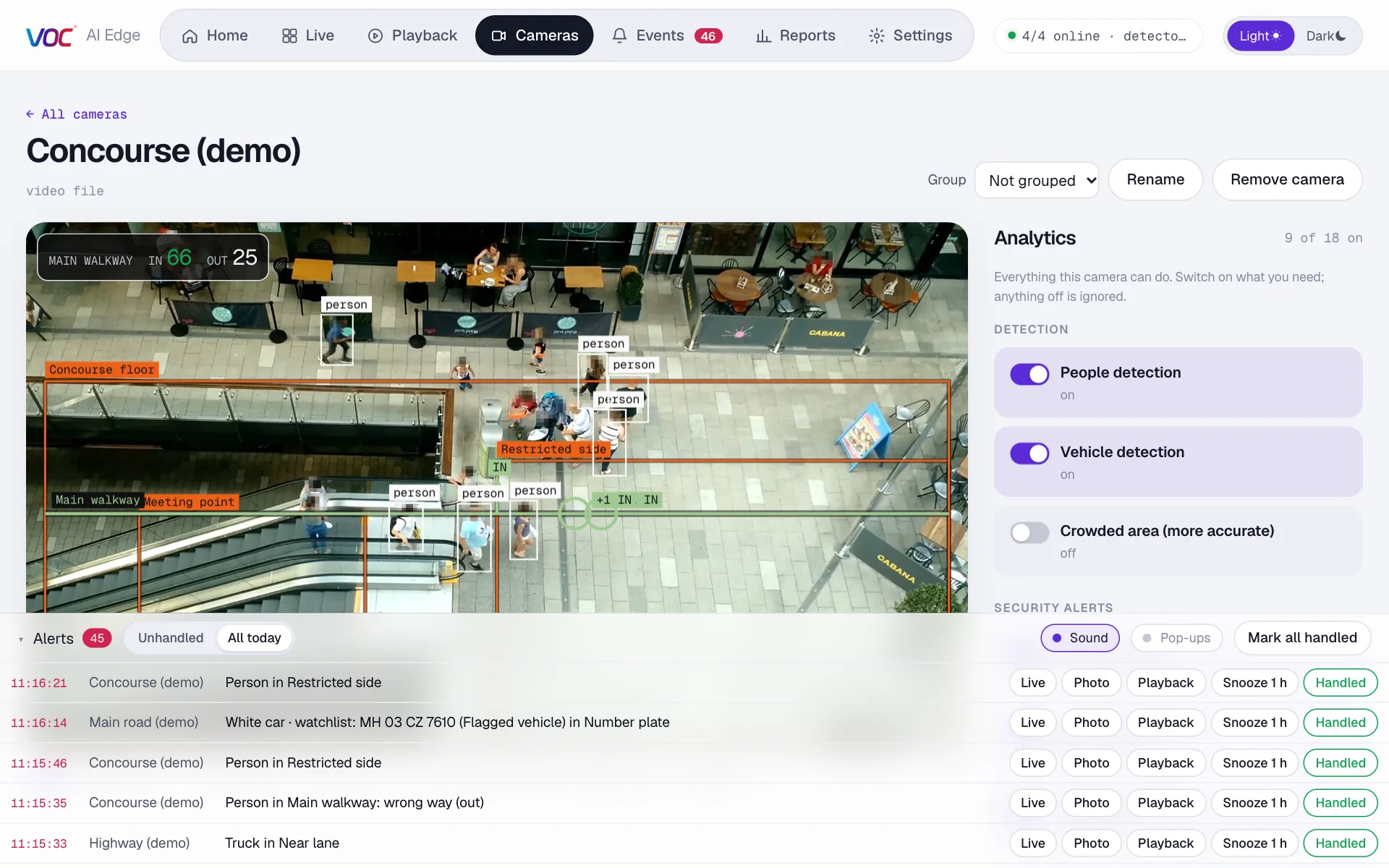Turn off People detection switch
The image size is (1389, 868).
[1029, 374]
